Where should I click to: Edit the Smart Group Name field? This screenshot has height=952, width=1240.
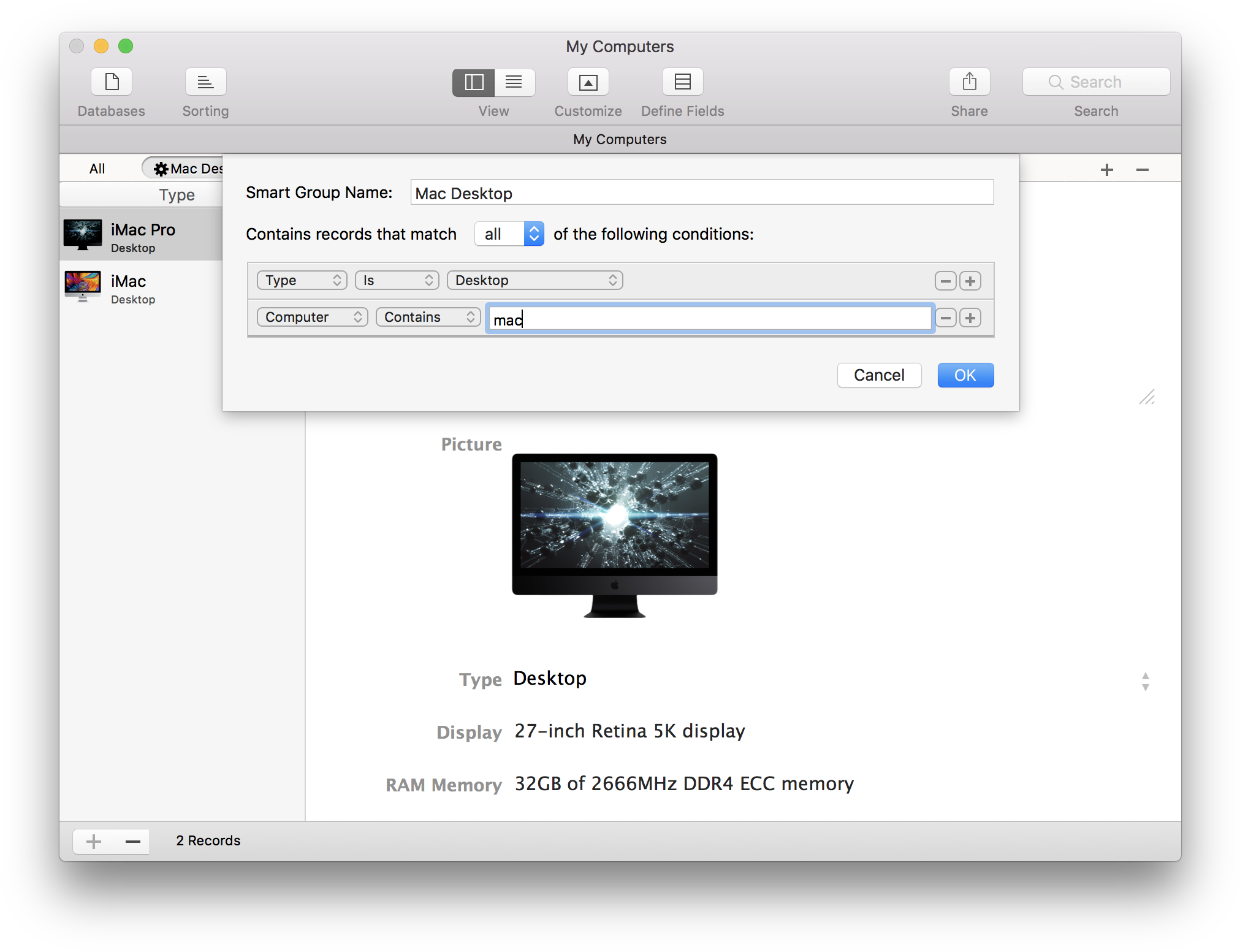coord(702,193)
